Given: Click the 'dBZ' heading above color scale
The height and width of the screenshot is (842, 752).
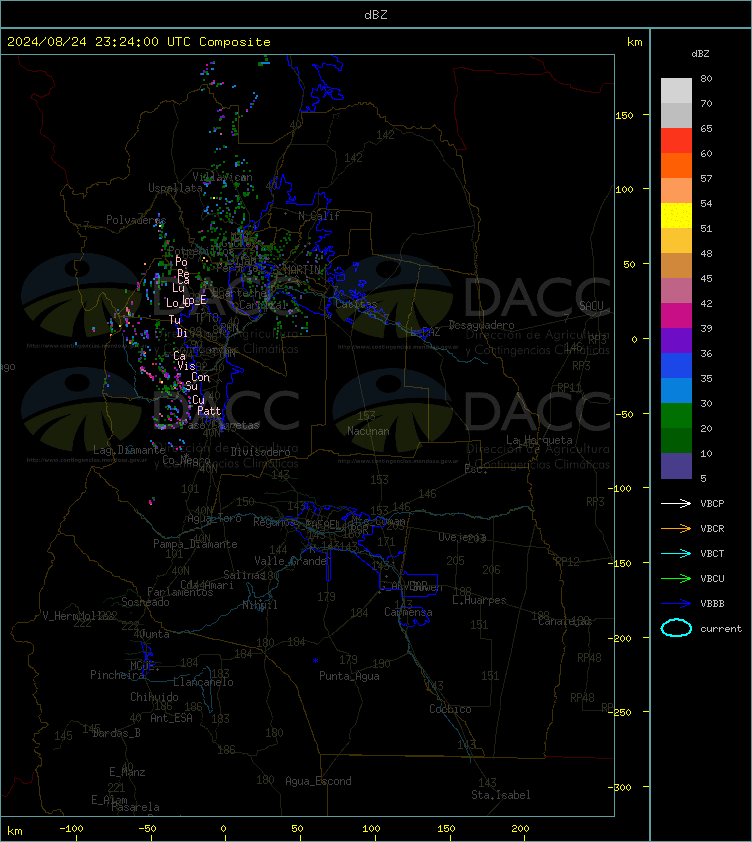Looking at the screenshot, I should point(700,54).
